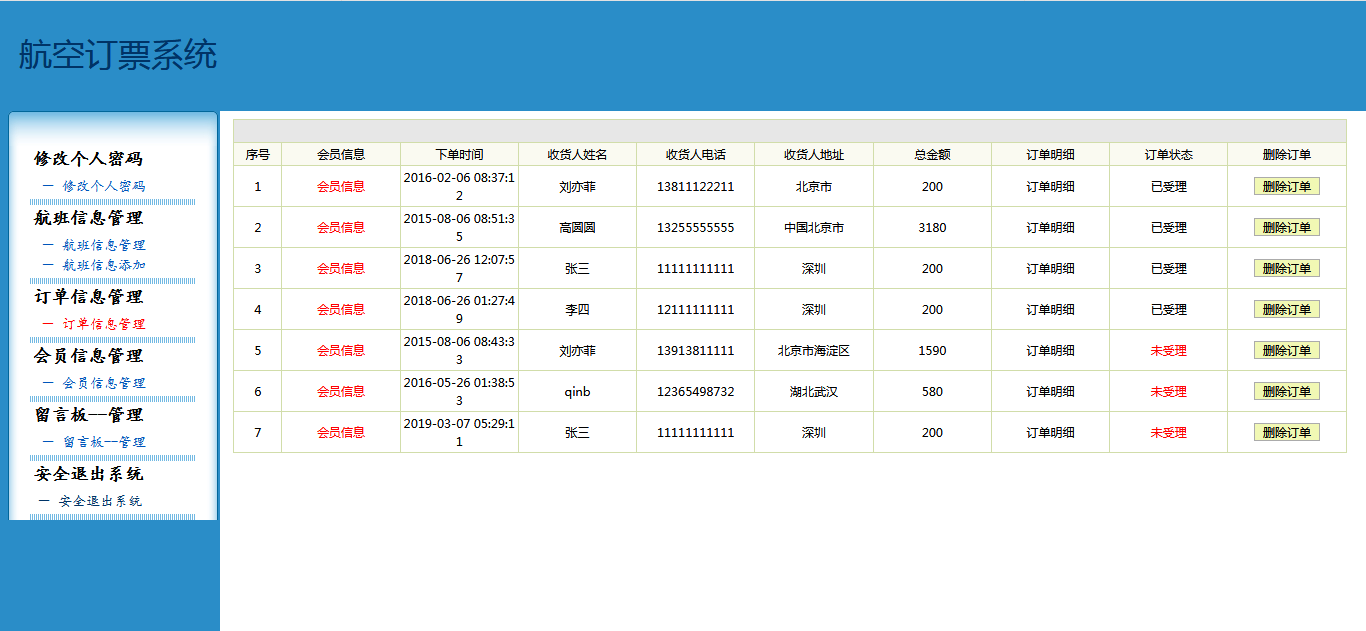Click 已受理 status of 李四 order
The width and height of the screenshot is (1366, 631).
[1168, 310]
